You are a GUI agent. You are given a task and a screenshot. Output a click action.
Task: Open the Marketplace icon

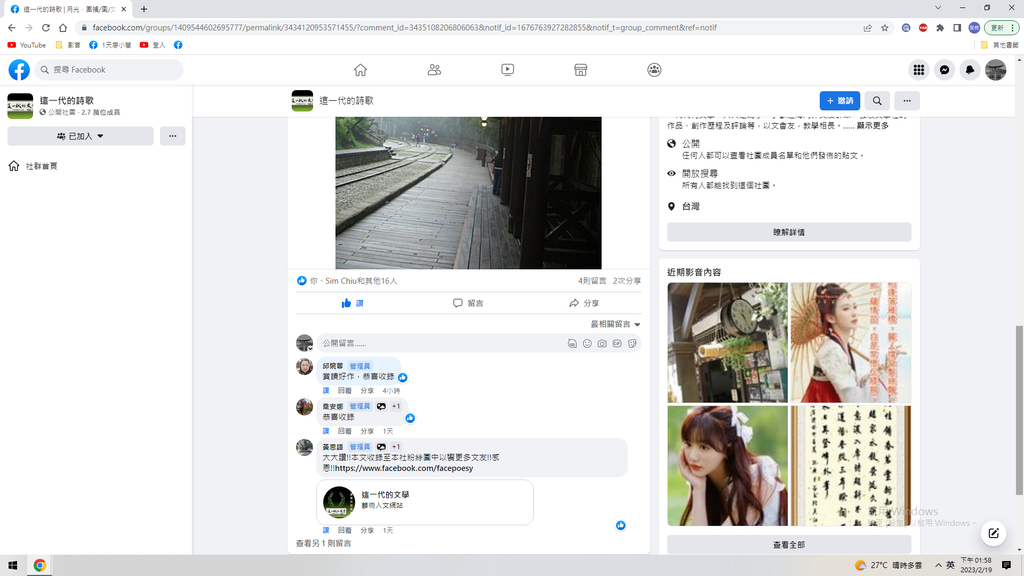[580, 70]
